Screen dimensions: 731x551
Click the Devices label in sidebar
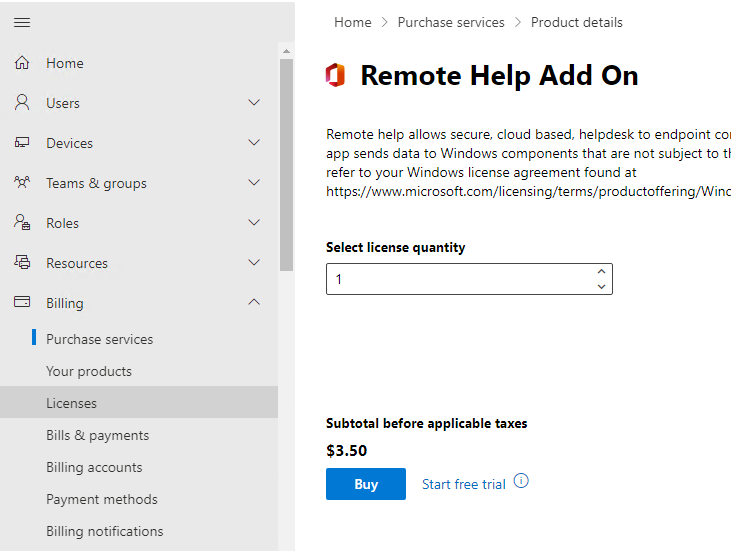pyautogui.click(x=69, y=143)
